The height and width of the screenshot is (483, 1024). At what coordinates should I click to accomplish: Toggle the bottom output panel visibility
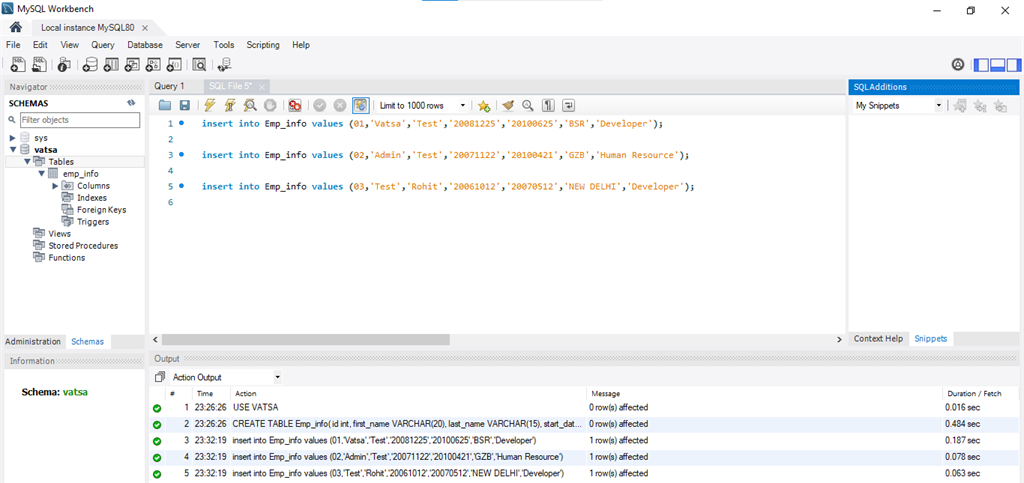[998, 65]
